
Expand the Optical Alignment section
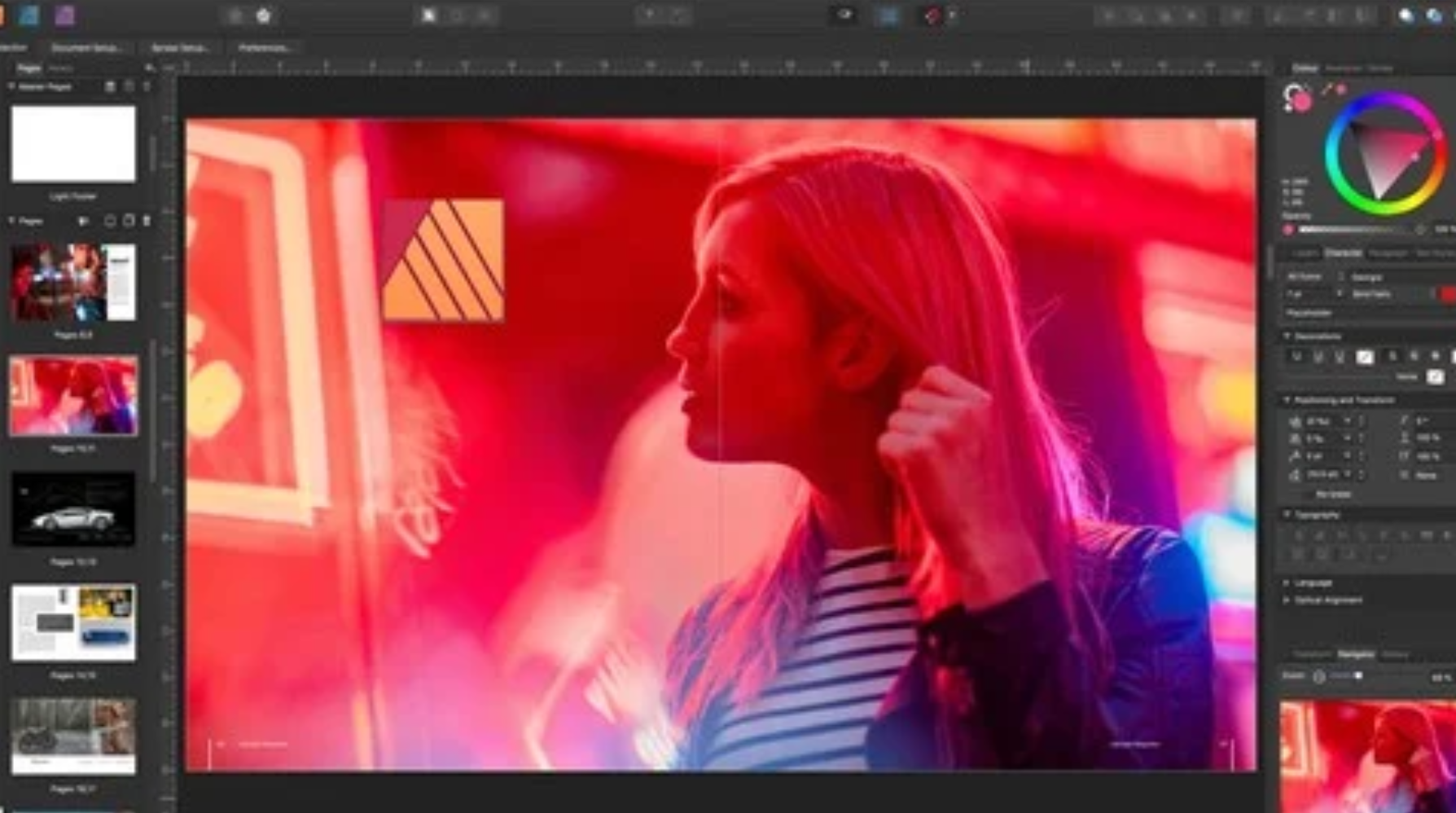[1287, 600]
